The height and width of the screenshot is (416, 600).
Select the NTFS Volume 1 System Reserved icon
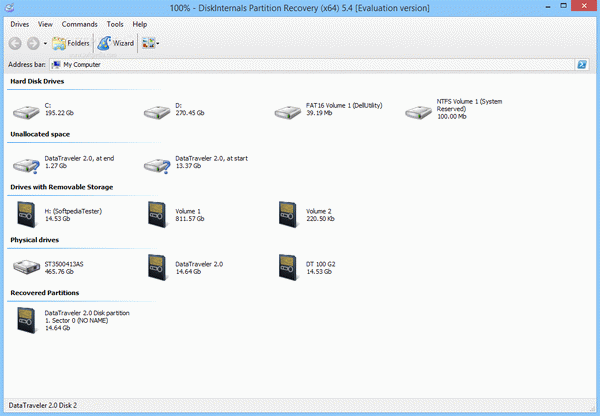[419, 112]
